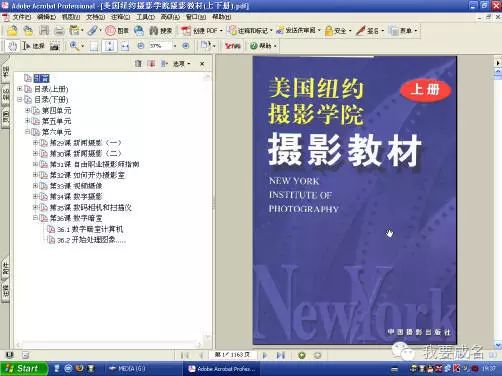Screen dimensions: 502x376
Task: Close the bookmarks panel with X
Action: point(202,63)
